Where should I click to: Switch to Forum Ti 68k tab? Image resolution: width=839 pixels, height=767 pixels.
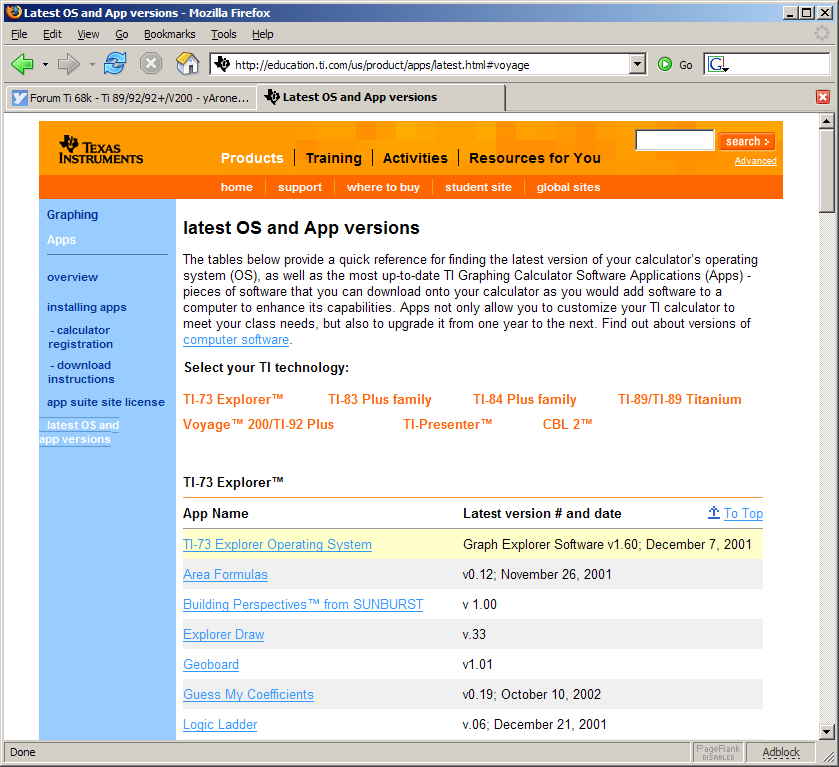pyautogui.click(x=131, y=98)
